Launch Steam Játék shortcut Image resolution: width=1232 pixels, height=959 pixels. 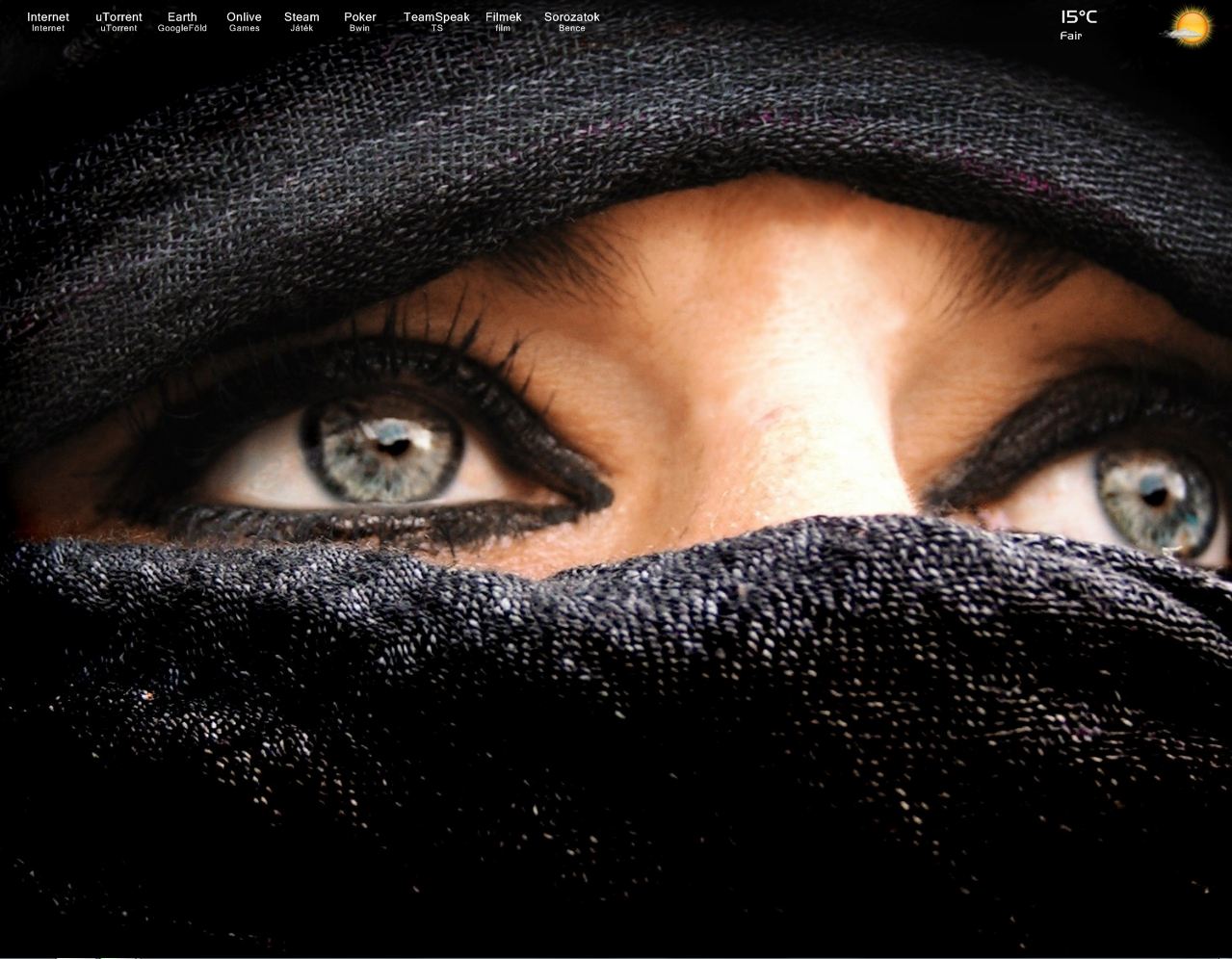(301, 21)
